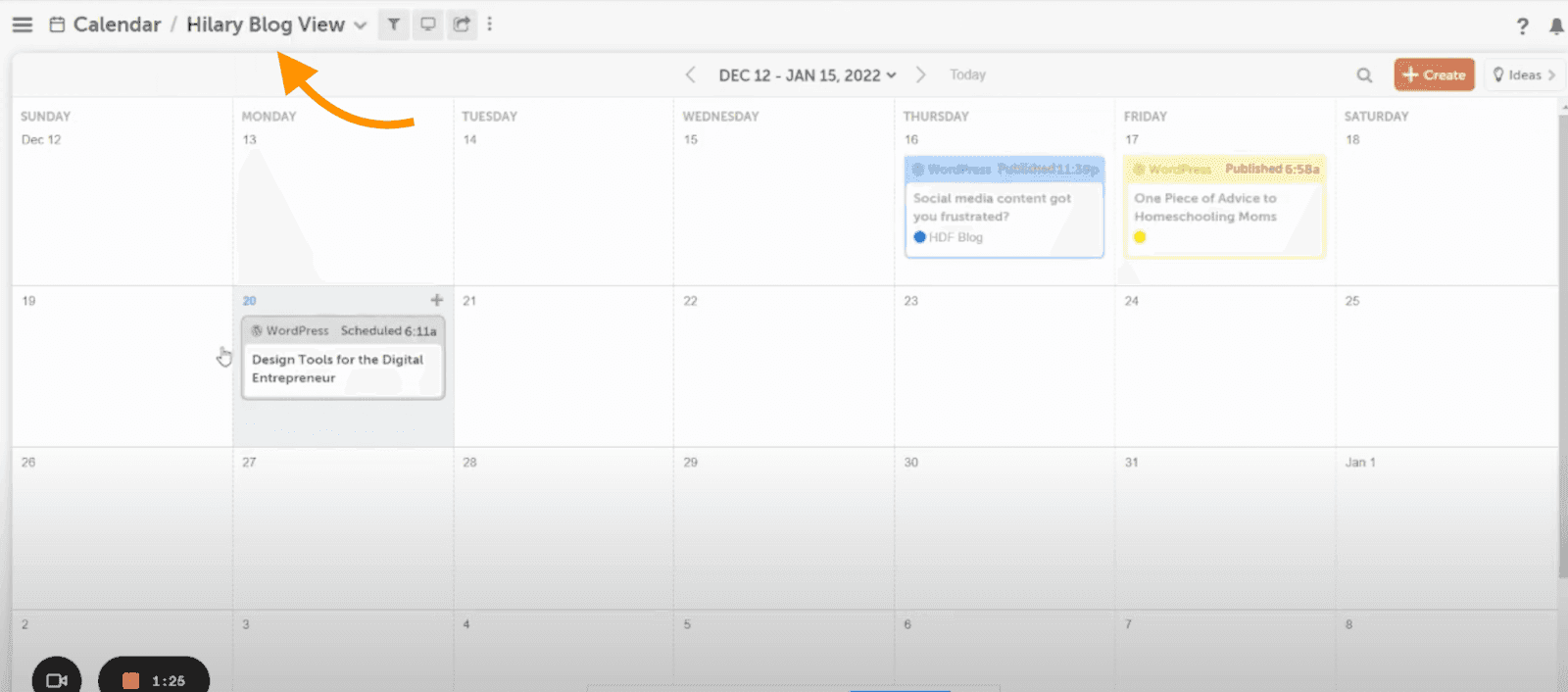The image size is (1568, 692).
Task: Click WordPress Published 6:58a header
Action: [x=1225, y=169]
